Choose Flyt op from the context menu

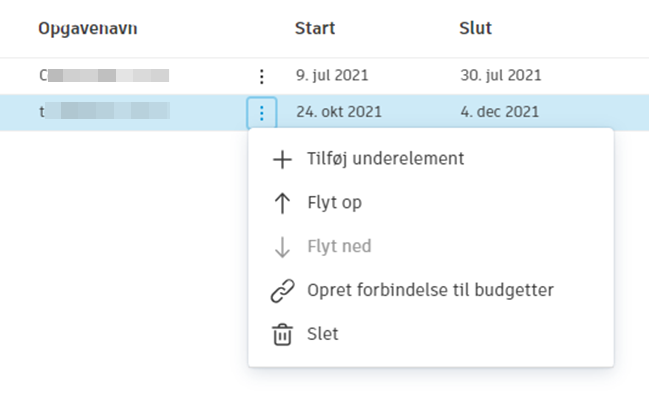tap(334, 203)
